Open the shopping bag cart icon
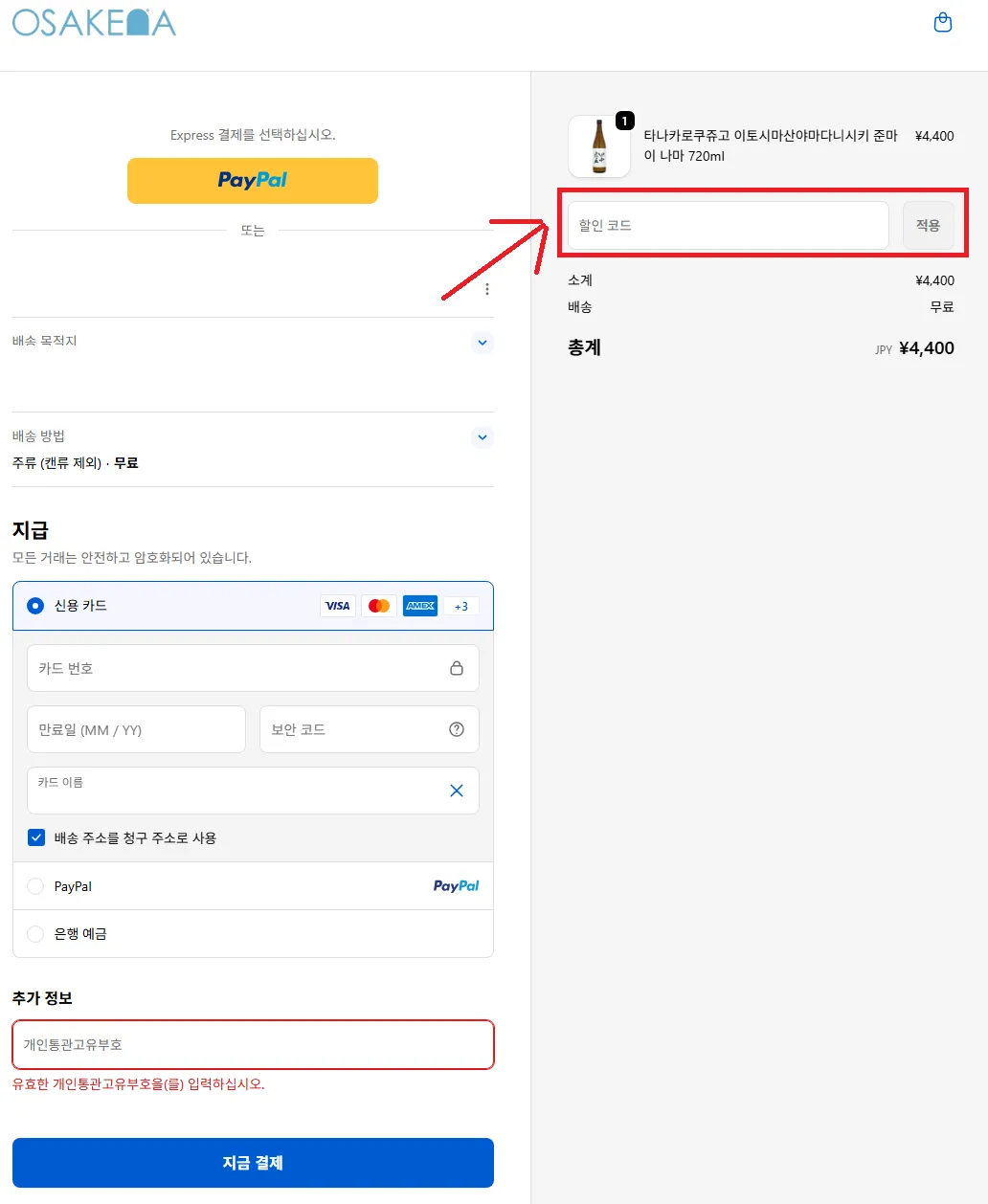 [943, 22]
